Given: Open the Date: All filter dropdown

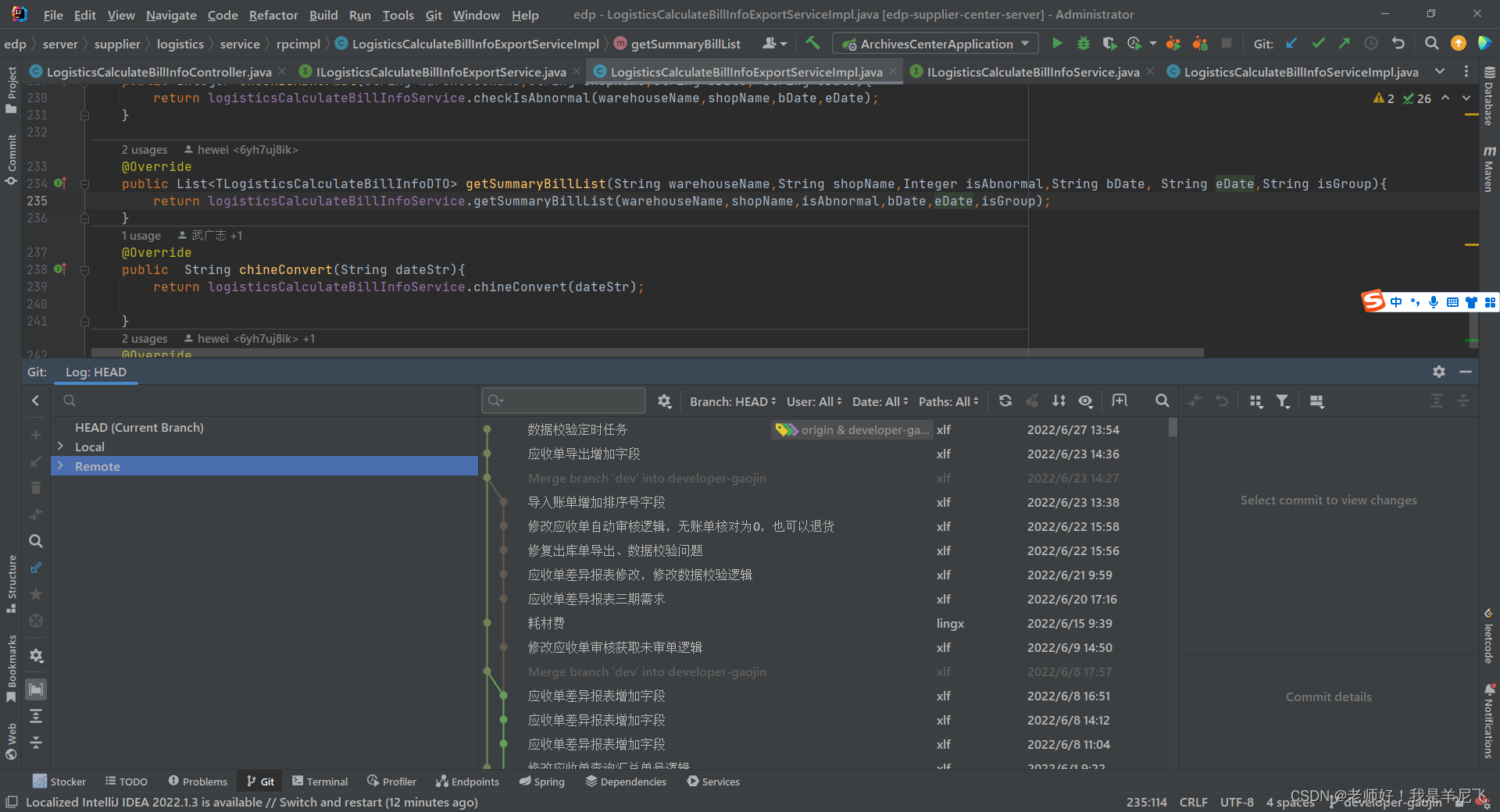Looking at the screenshot, I should click(880, 401).
